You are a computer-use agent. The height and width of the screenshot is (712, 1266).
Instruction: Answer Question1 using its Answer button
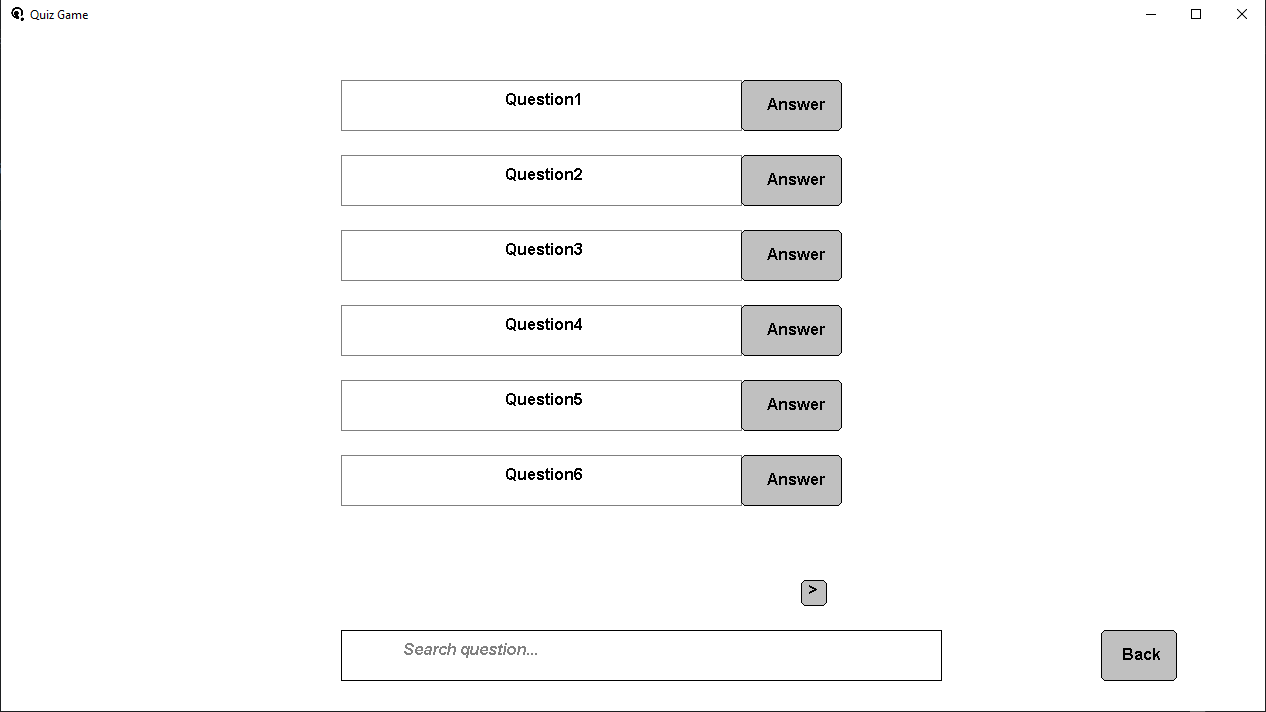click(791, 105)
